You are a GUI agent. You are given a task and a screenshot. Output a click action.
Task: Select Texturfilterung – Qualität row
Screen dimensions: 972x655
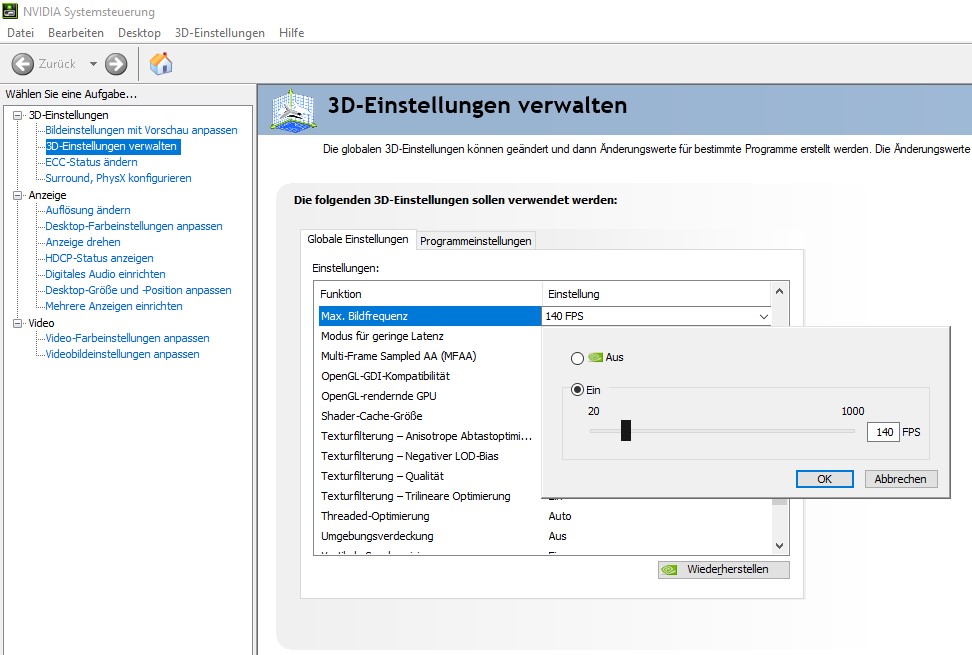click(x=430, y=477)
